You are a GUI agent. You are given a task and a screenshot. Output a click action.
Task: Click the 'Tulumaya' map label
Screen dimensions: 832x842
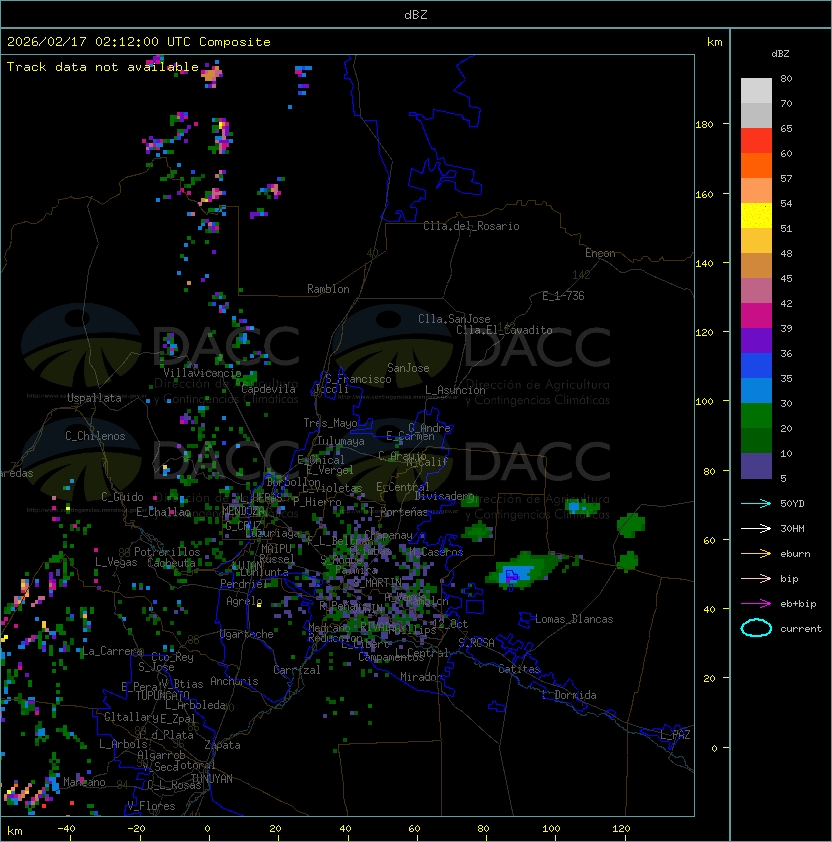[x=341, y=441]
